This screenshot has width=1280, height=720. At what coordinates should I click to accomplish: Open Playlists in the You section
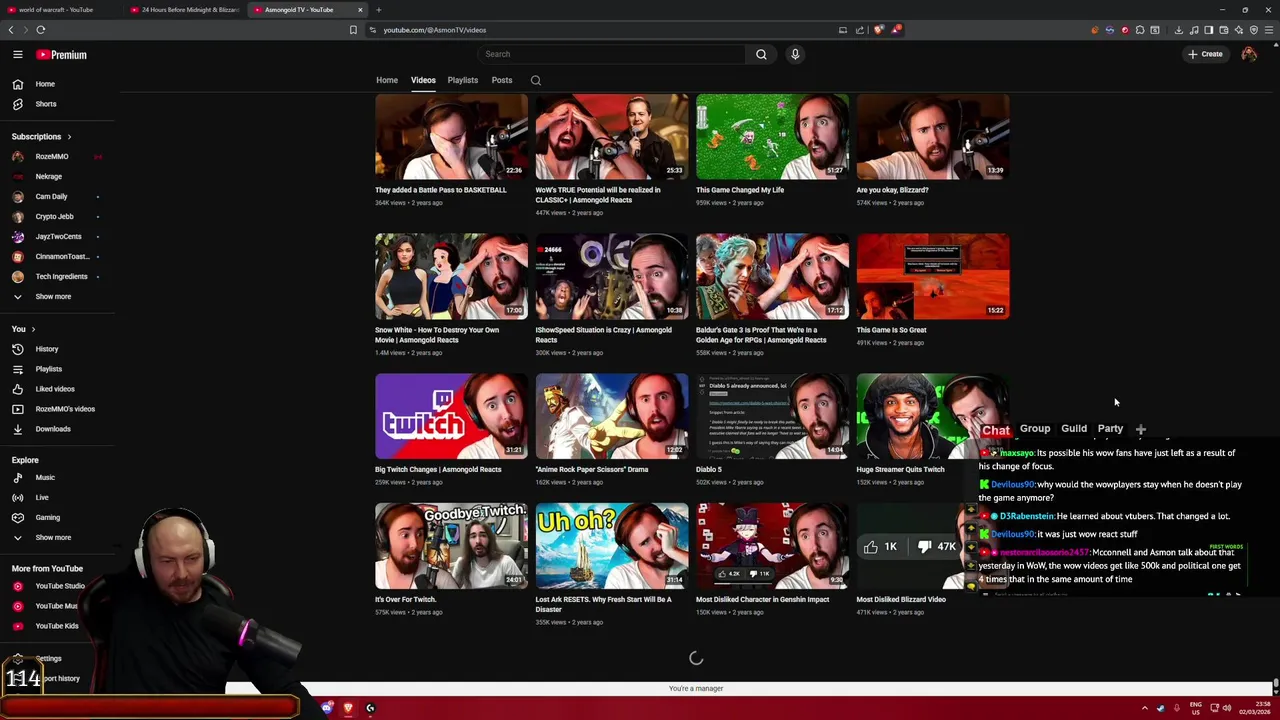coord(48,369)
